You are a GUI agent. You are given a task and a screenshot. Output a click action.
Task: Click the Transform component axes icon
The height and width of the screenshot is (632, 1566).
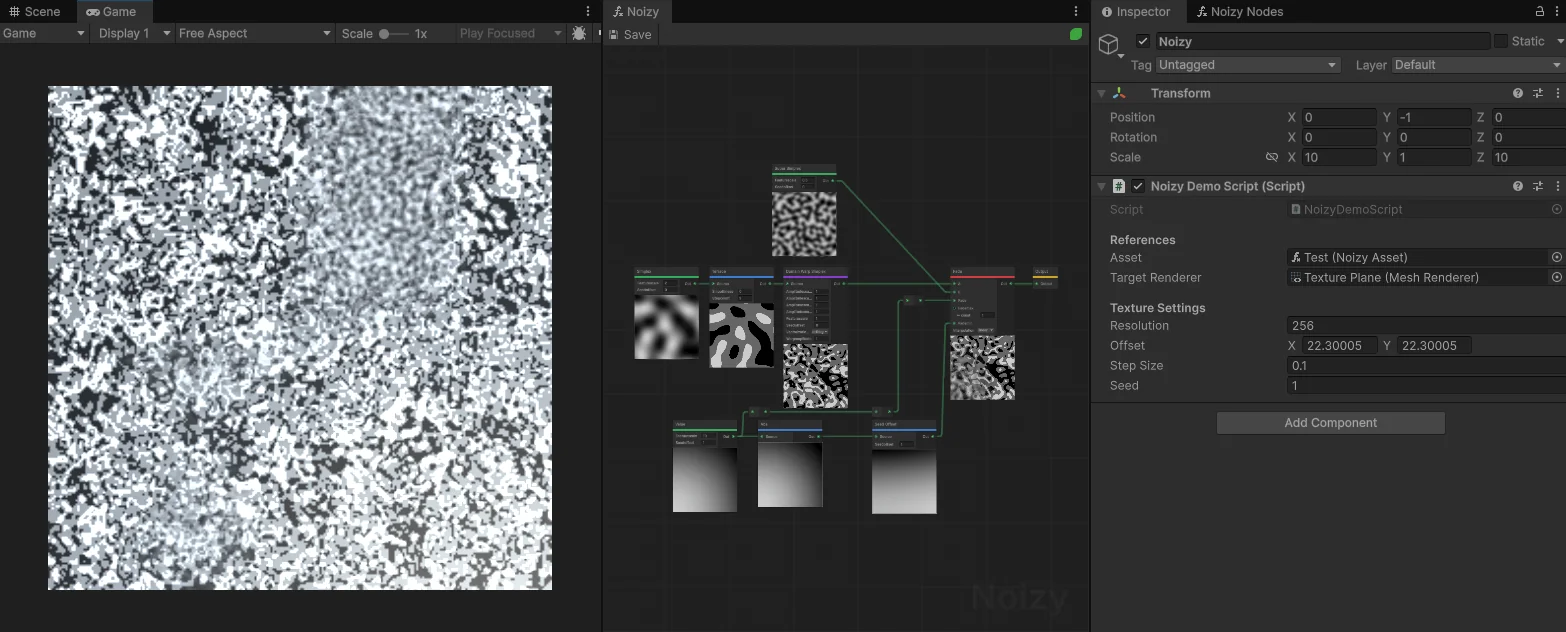(x=1119, y=93)
